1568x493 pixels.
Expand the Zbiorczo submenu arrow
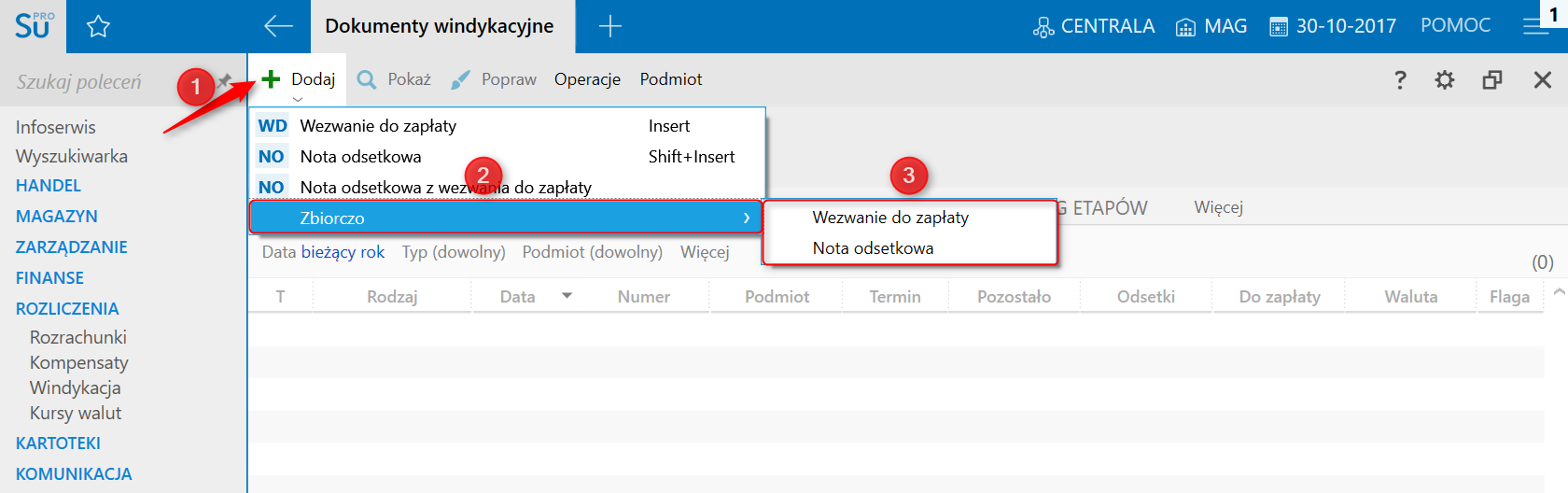click(746, 218)
